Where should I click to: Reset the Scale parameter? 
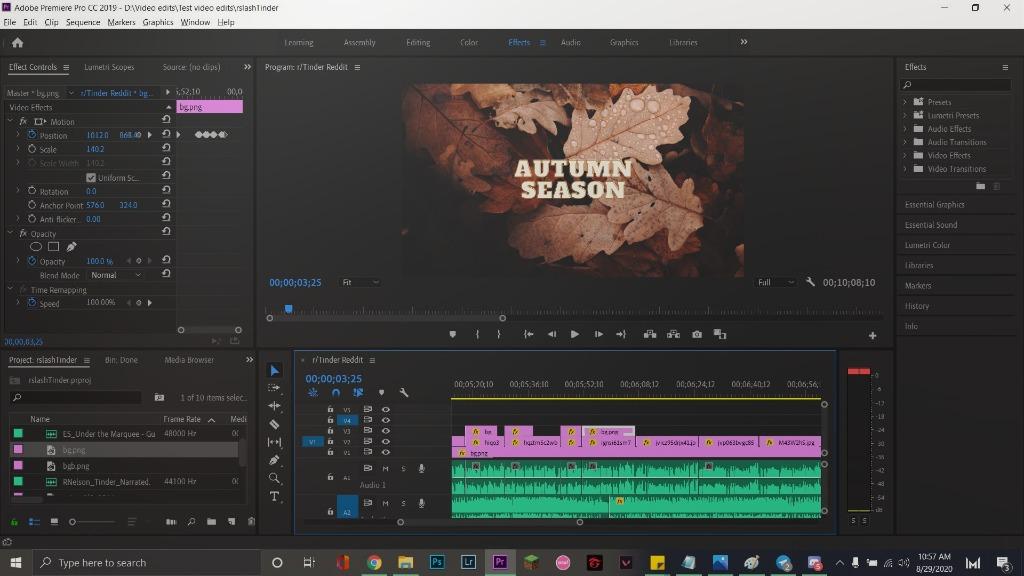[166, 149]
